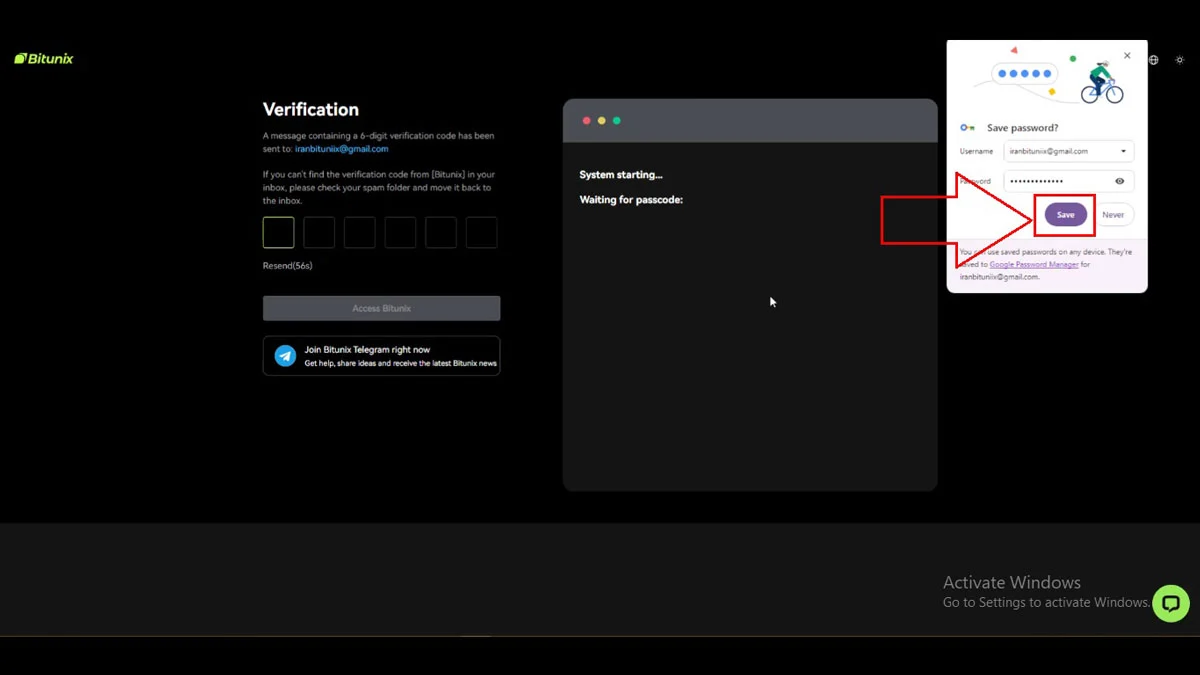
Task: Click the Save password button
Action: click(x=1065, y=215)
